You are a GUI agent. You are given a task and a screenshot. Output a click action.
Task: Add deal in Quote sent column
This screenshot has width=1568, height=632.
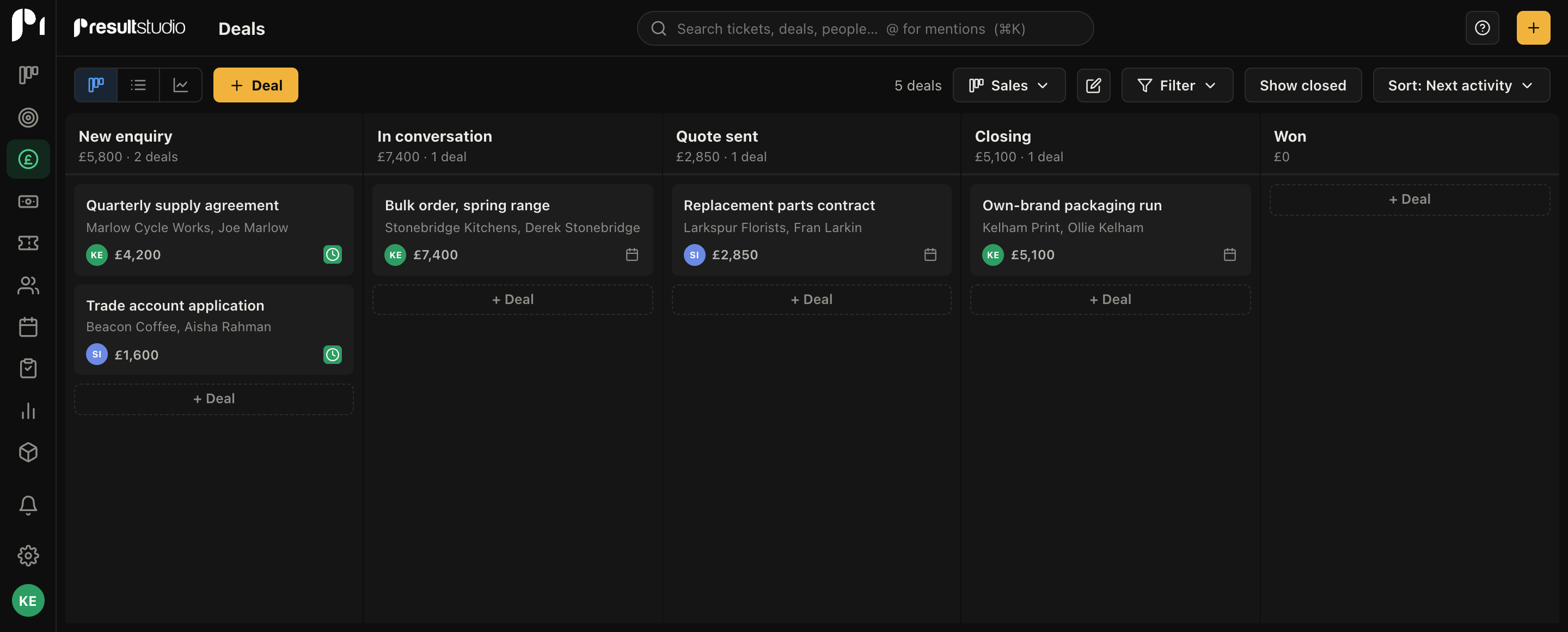(811, 300)
